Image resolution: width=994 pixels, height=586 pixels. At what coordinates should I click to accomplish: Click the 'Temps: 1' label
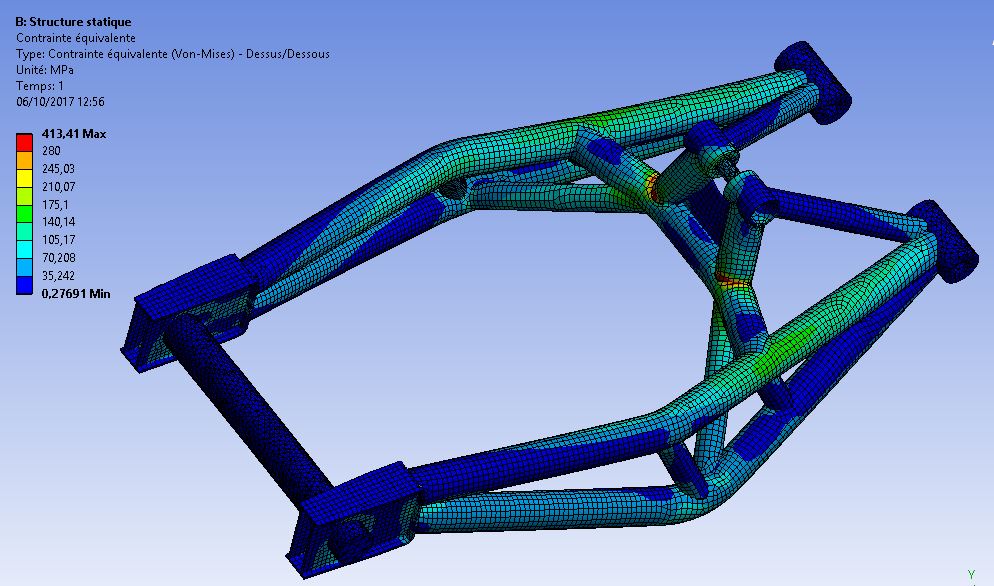pos(39,86)
